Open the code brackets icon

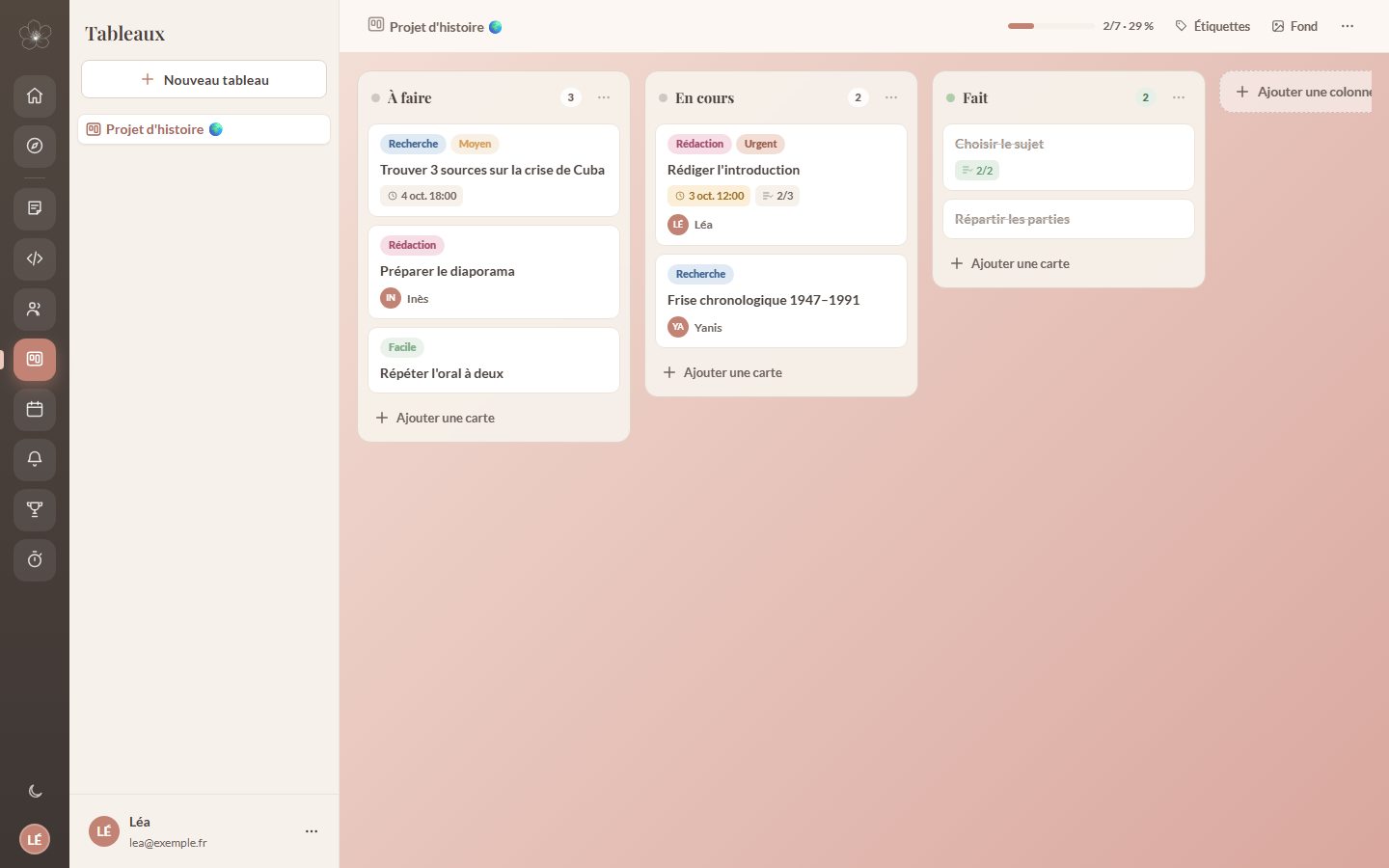click(35, 258)
